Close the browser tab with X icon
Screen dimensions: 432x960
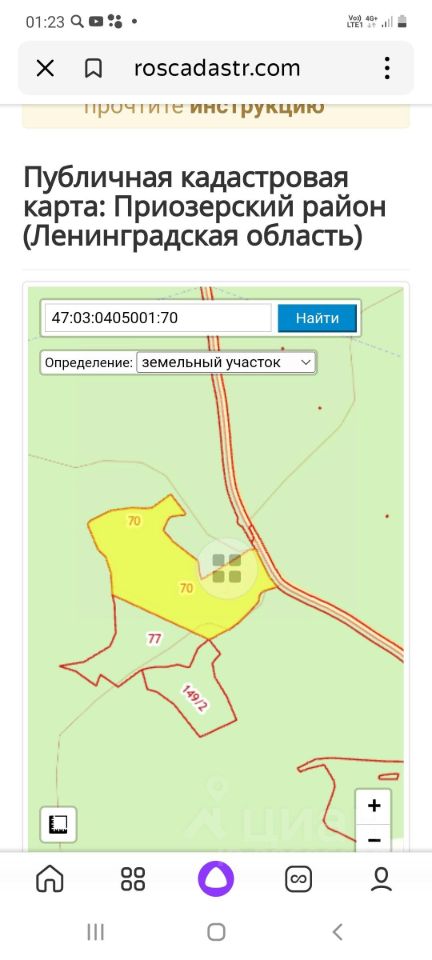click(45, 68)
